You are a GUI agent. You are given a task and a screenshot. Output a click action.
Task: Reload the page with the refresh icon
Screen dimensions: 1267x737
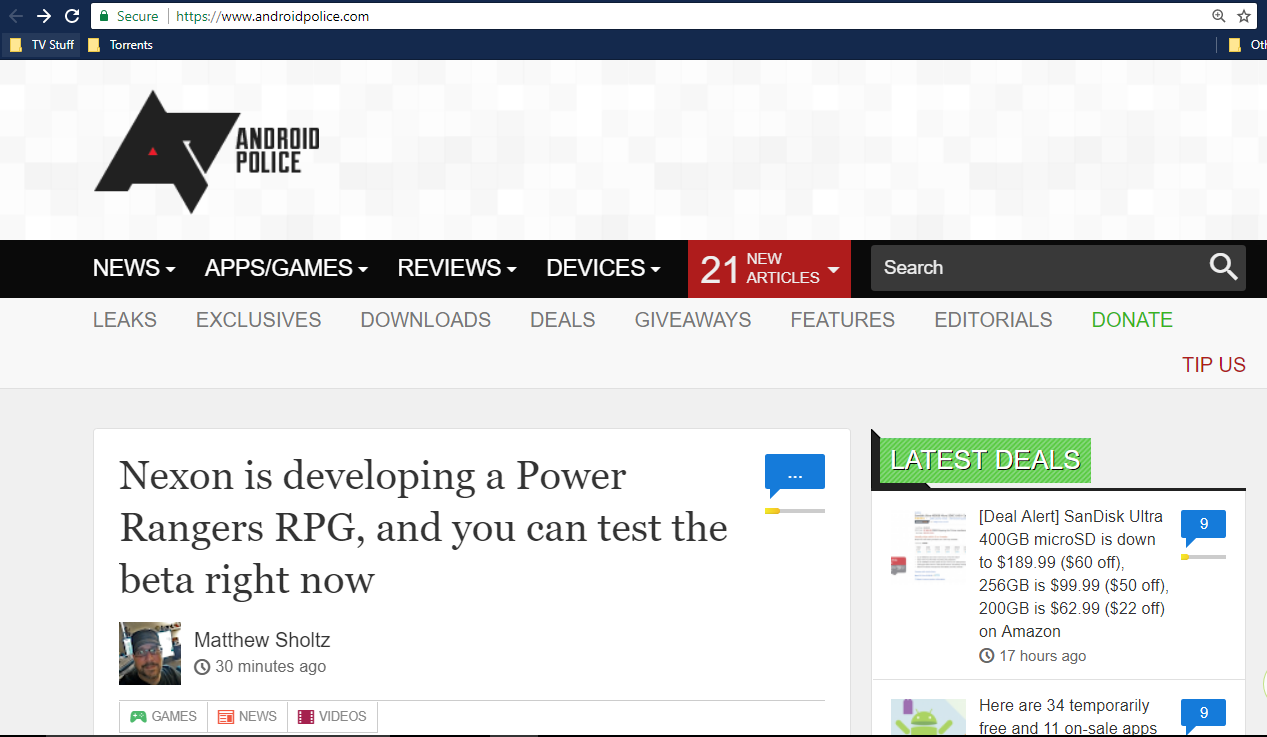(72, 16)
